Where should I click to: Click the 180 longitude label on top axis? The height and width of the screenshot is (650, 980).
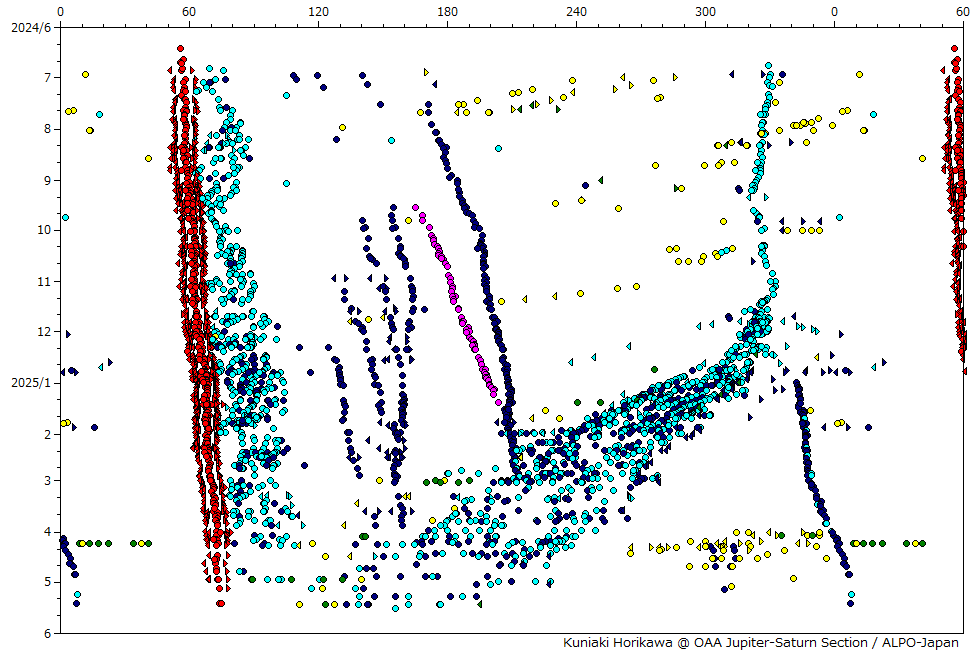point(448,11)
